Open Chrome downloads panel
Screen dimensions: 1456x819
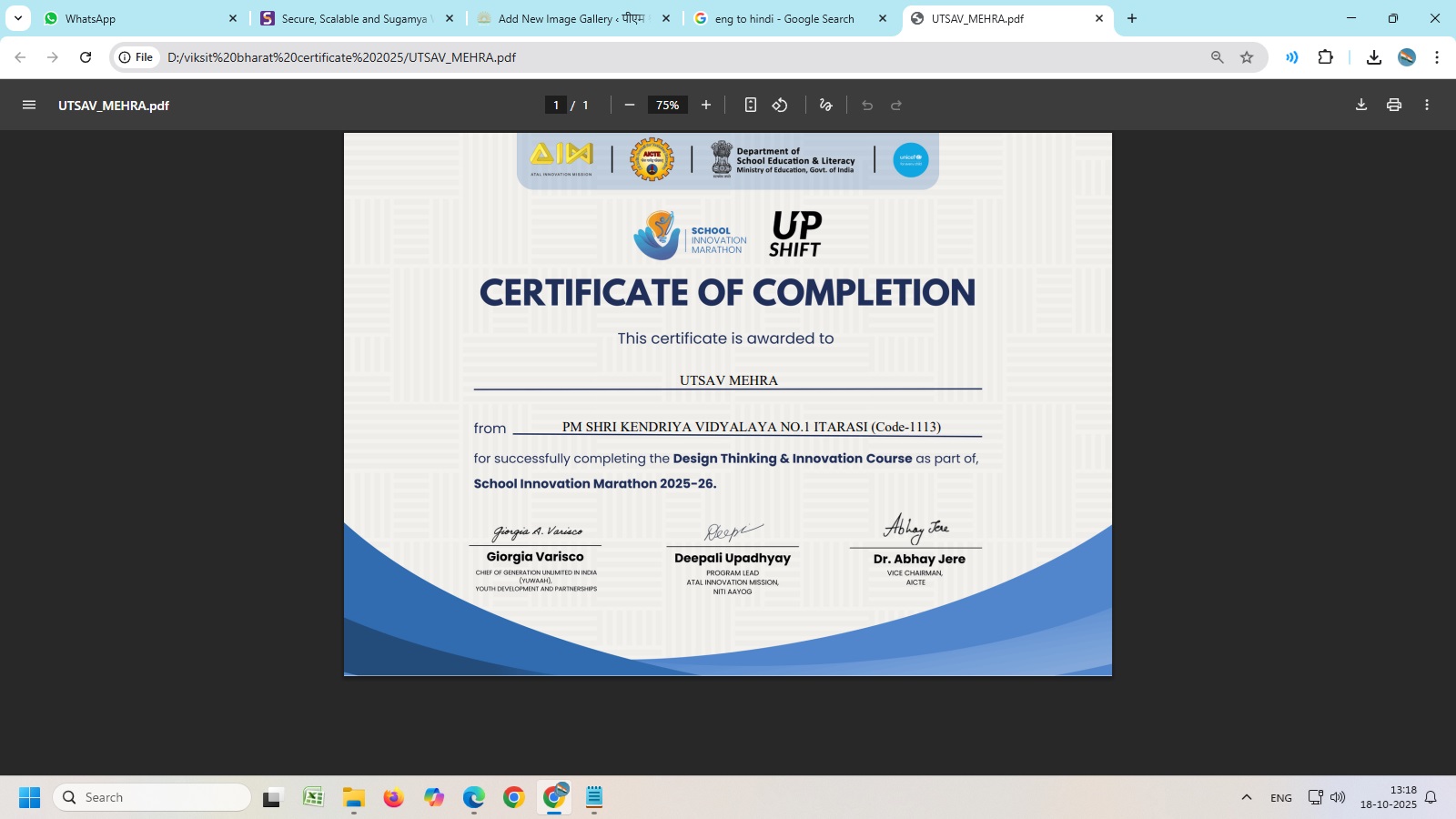pos(1374,57)
